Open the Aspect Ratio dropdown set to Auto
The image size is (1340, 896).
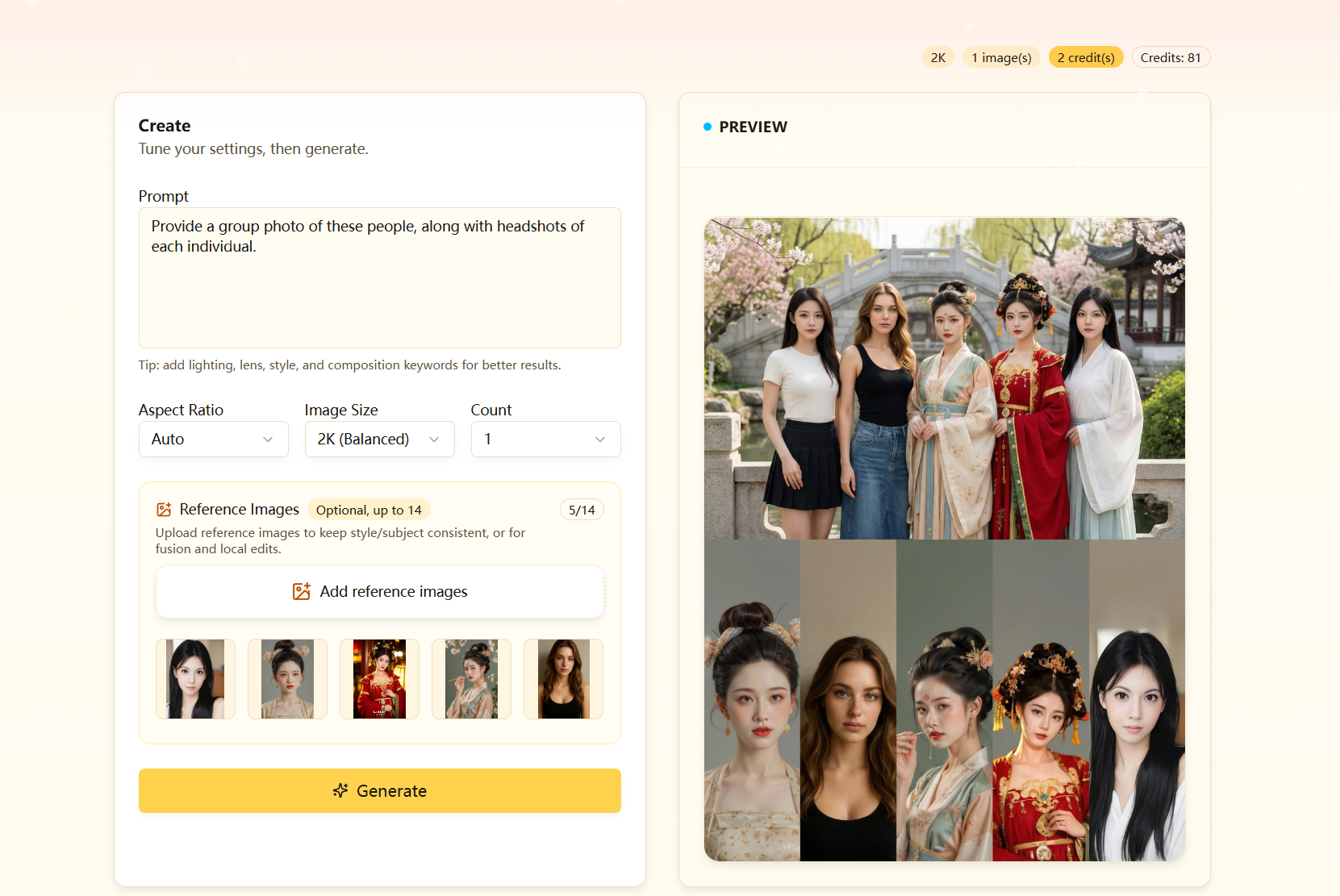tap(213, 439)
